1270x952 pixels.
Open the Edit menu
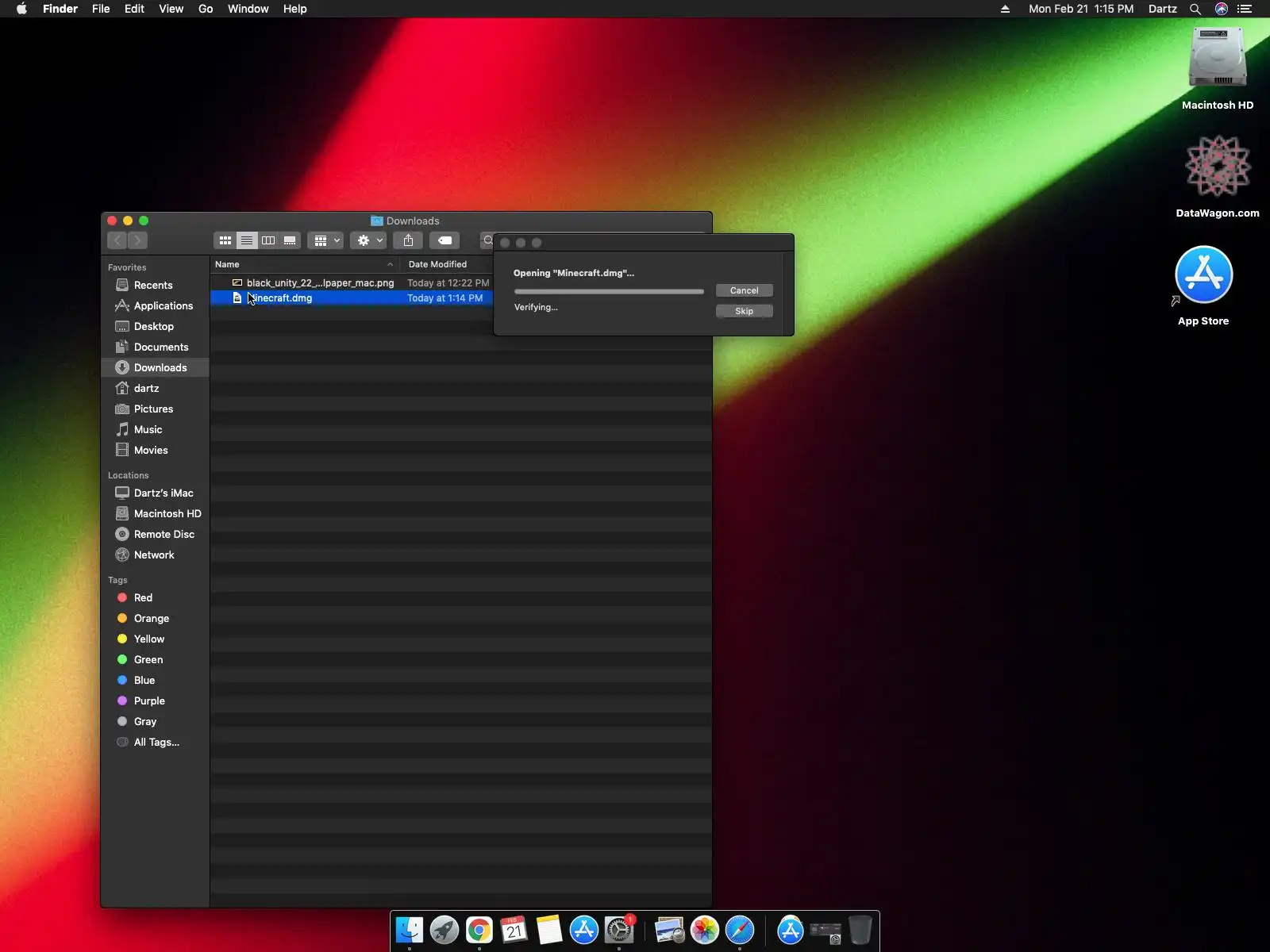(134, 9)
